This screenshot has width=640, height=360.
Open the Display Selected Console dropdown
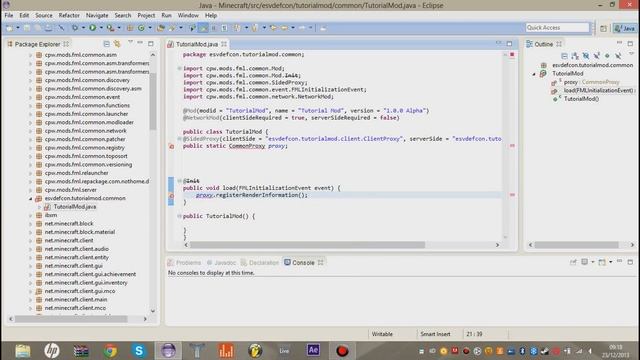[593, 262]
